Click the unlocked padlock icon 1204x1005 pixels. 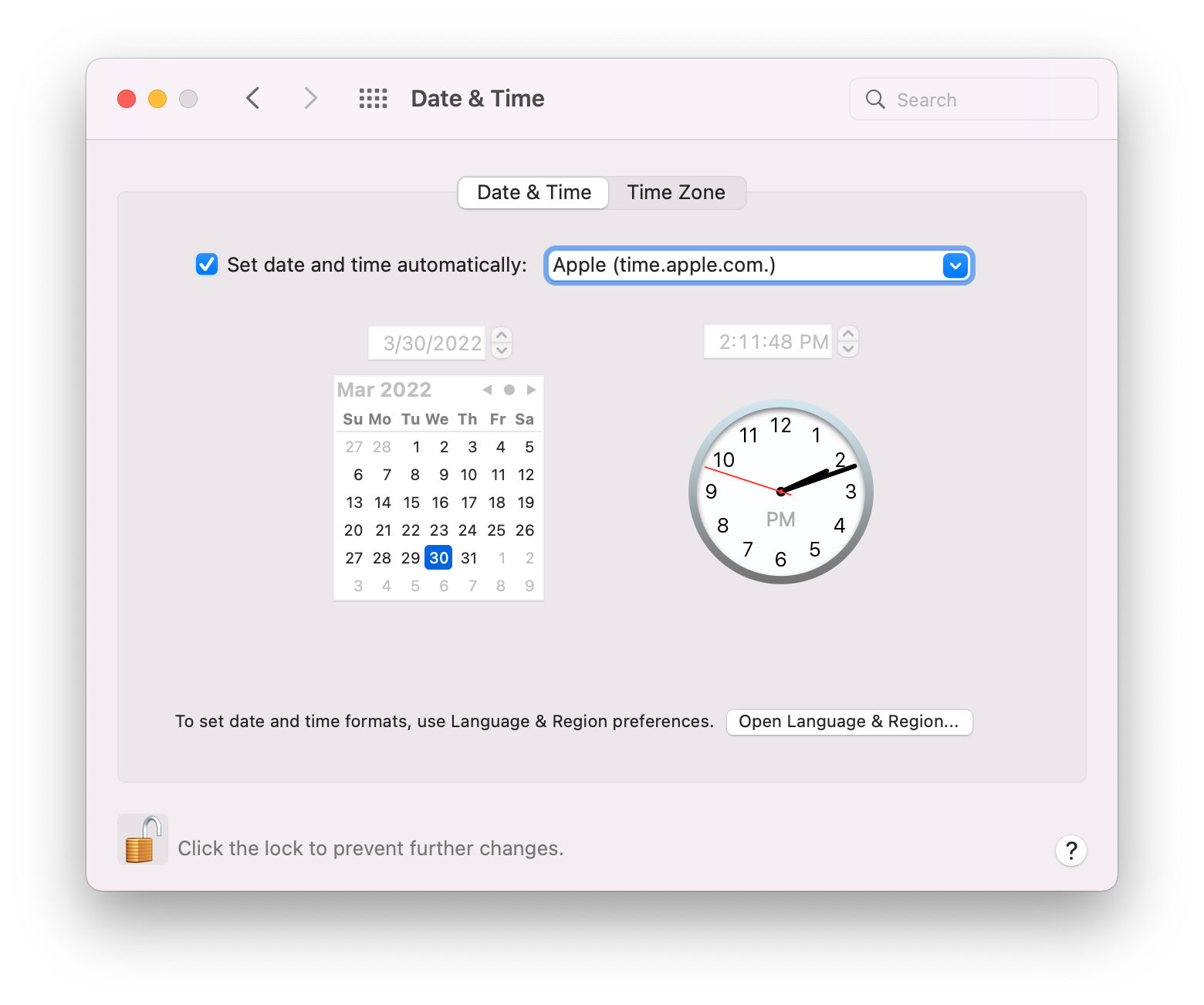[142, 839]
